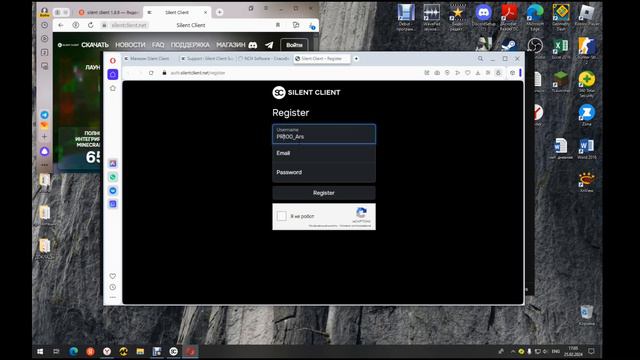Viewport: 640px width, 360px height.
Task: Open OBS Studio desktop shortcut
Action: [x=535, y=46]
